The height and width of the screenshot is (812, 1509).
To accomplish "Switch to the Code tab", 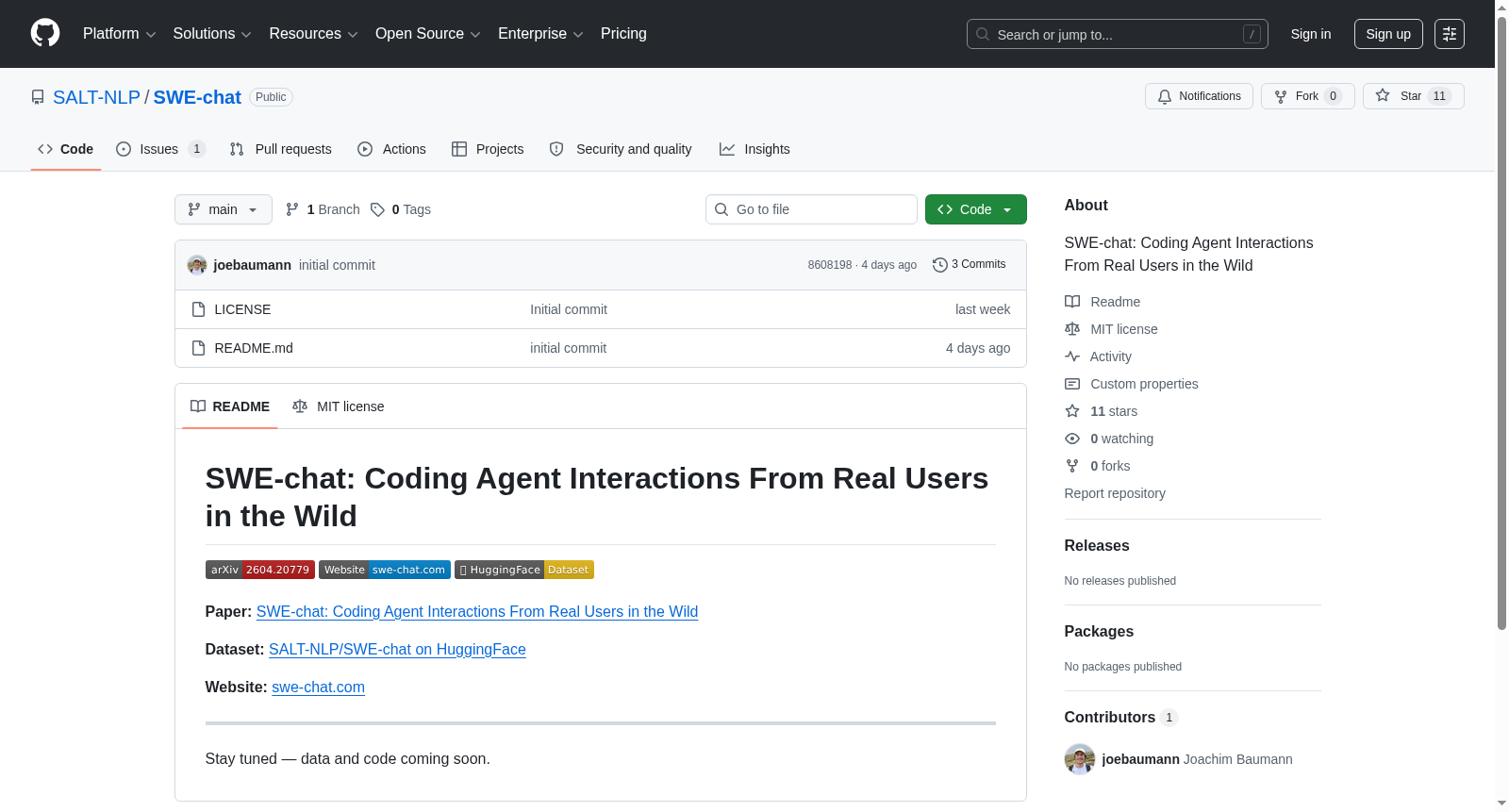I will point(66,149).
